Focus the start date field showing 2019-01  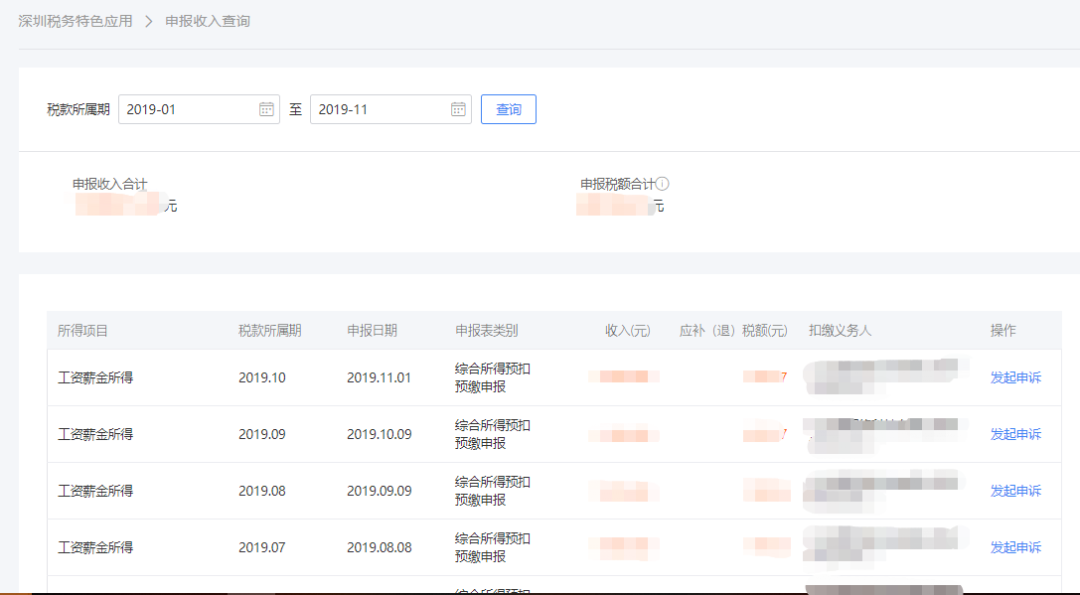coord(185,109)
